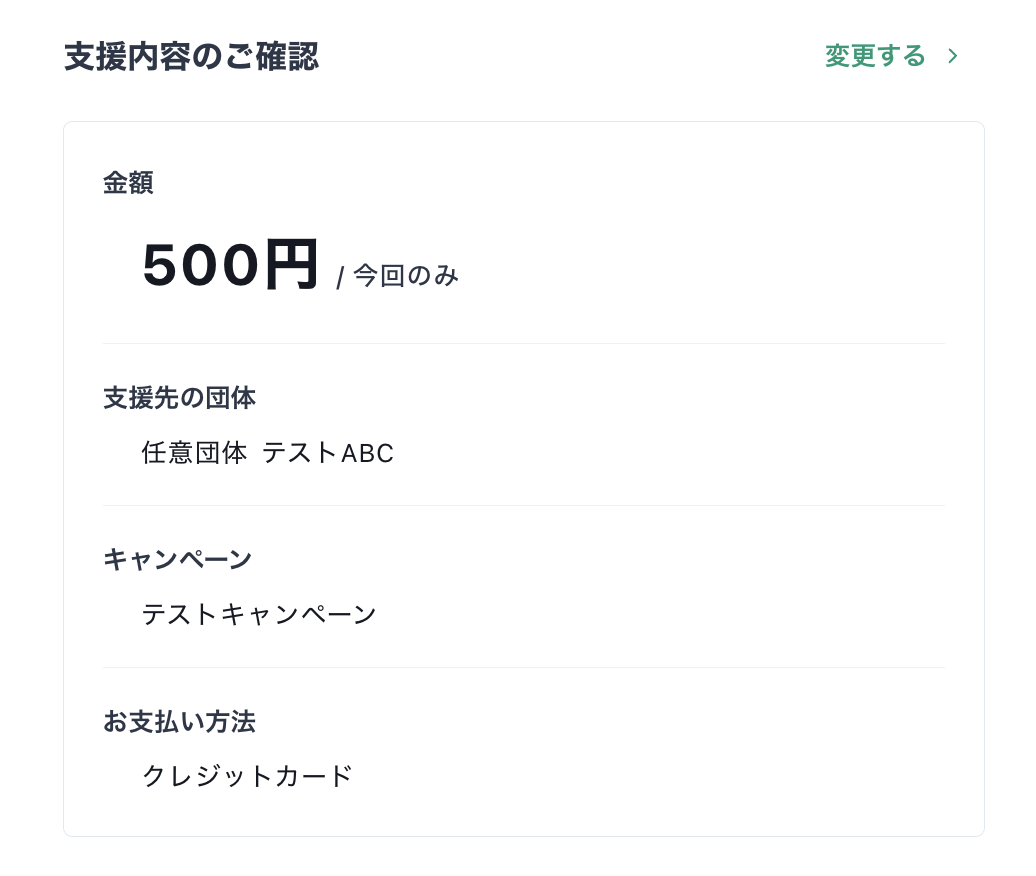Click green 変更する text to edit donation
Viewport: 1036px width, 876px height.
click(x=876, y=56)
